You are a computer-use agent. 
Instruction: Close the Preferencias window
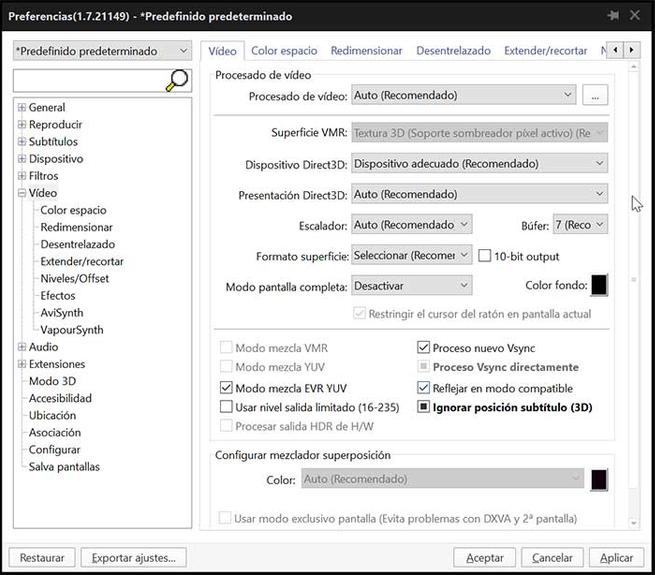[635, 16]
